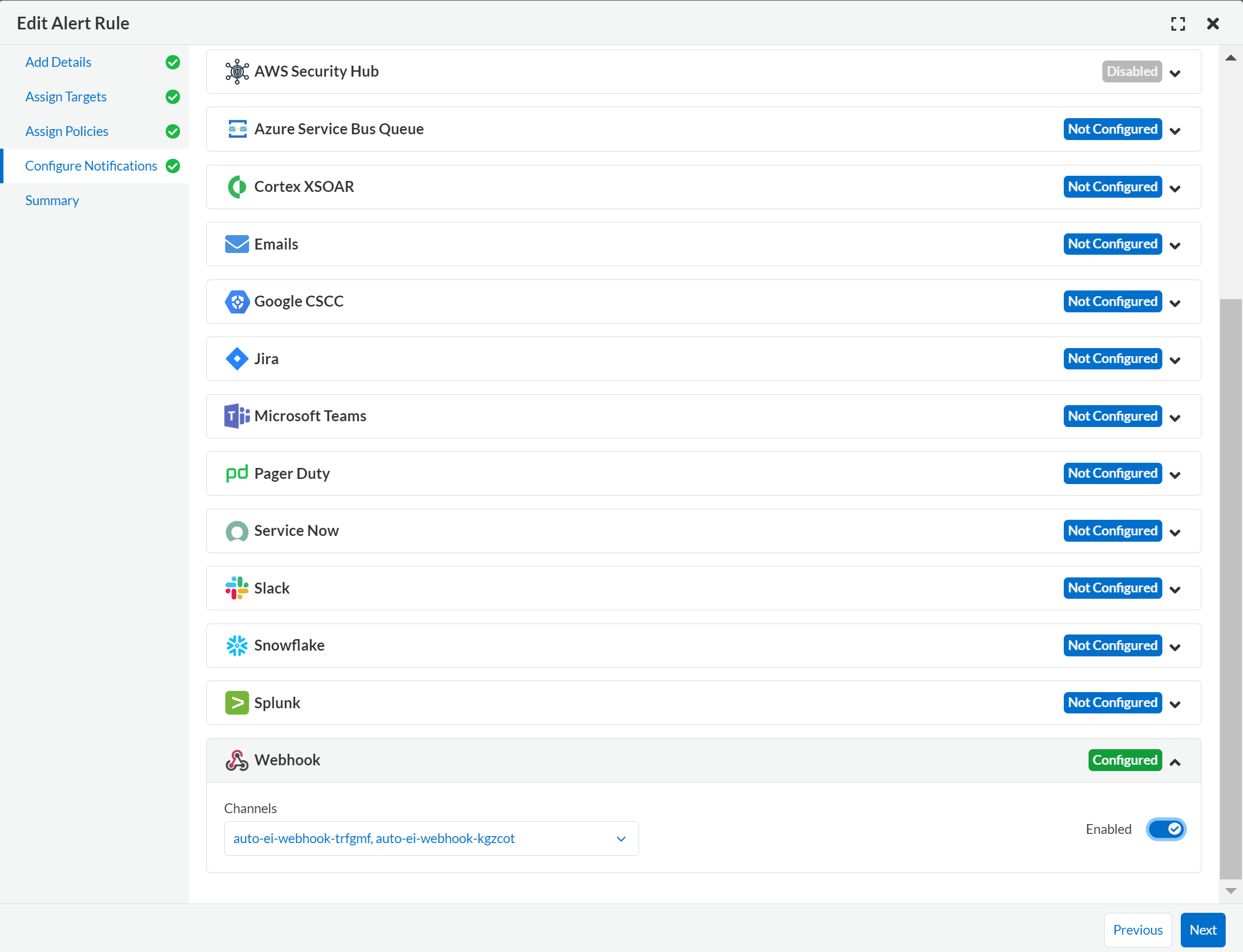Click the Assign Targets green checkmark

pyautogui.click(x=173, y=97)
